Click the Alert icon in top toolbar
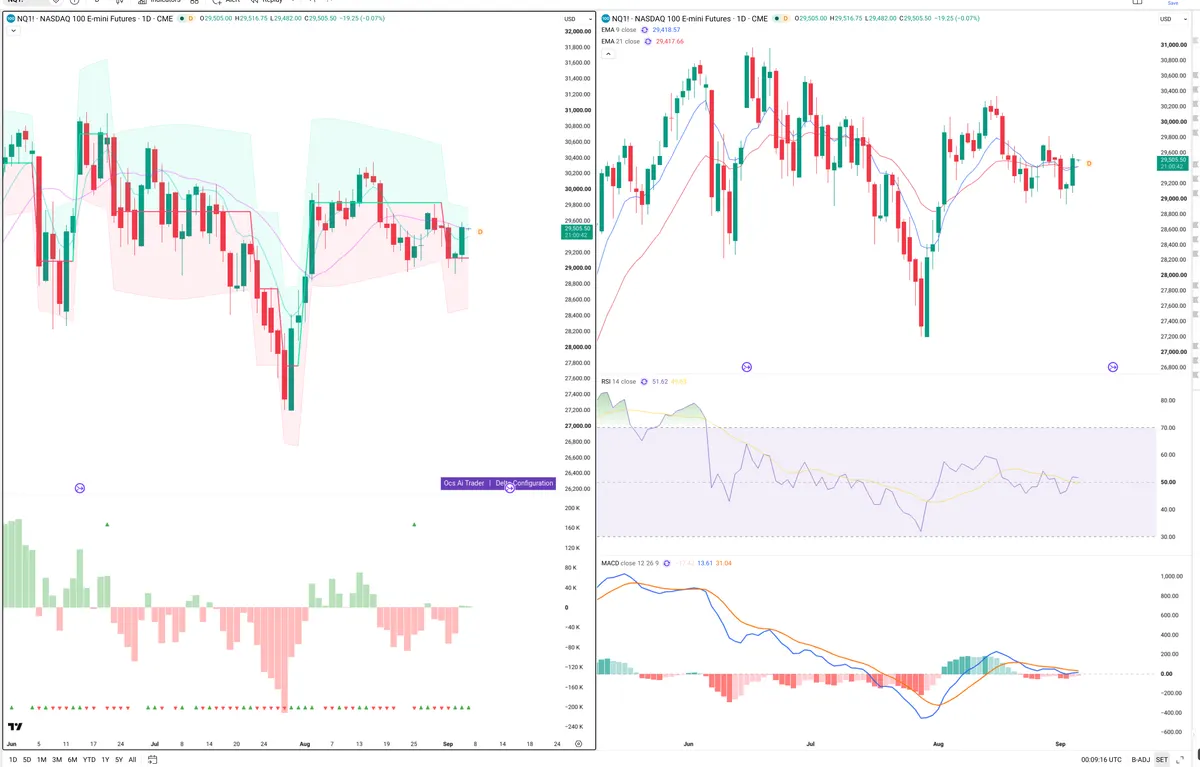Screen dimensions: 1200x767 tap(219, 2)
